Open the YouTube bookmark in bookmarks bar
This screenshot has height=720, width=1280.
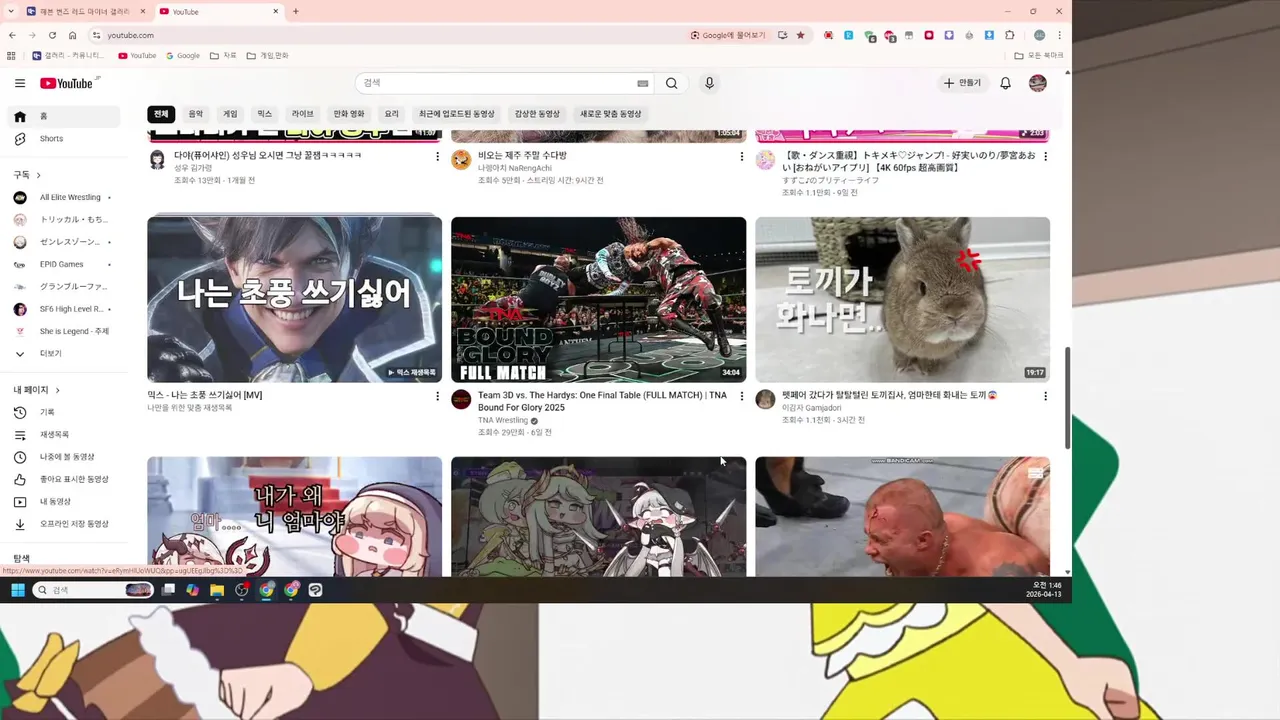(137, 56)
